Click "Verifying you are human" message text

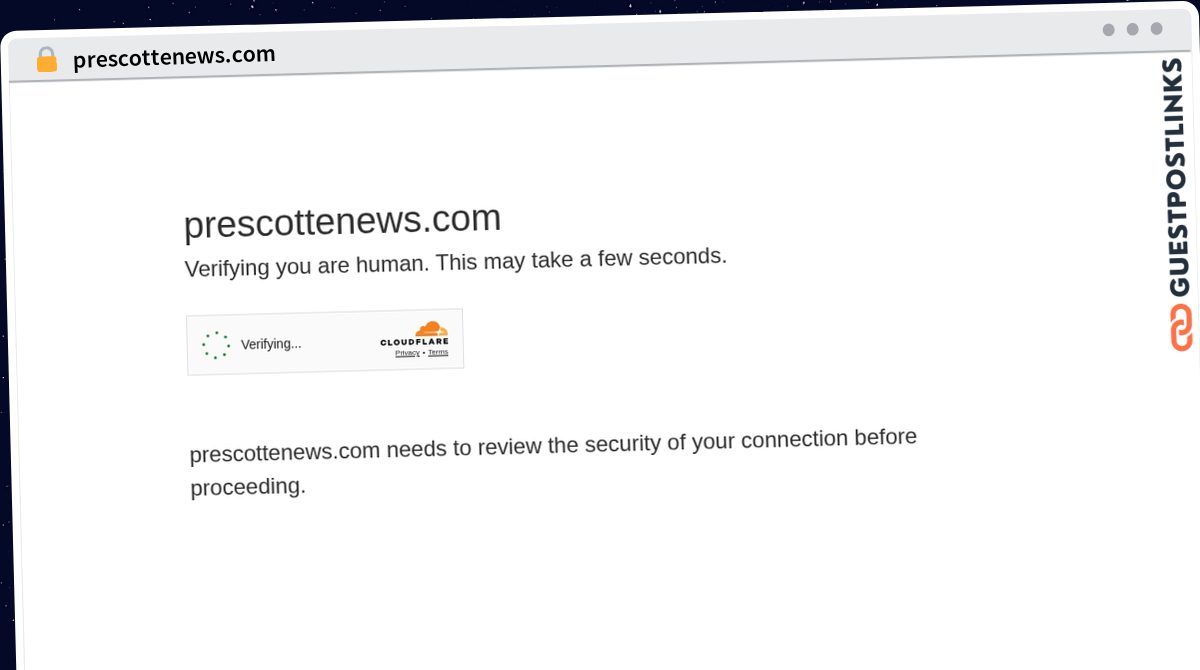pos(456,262)
